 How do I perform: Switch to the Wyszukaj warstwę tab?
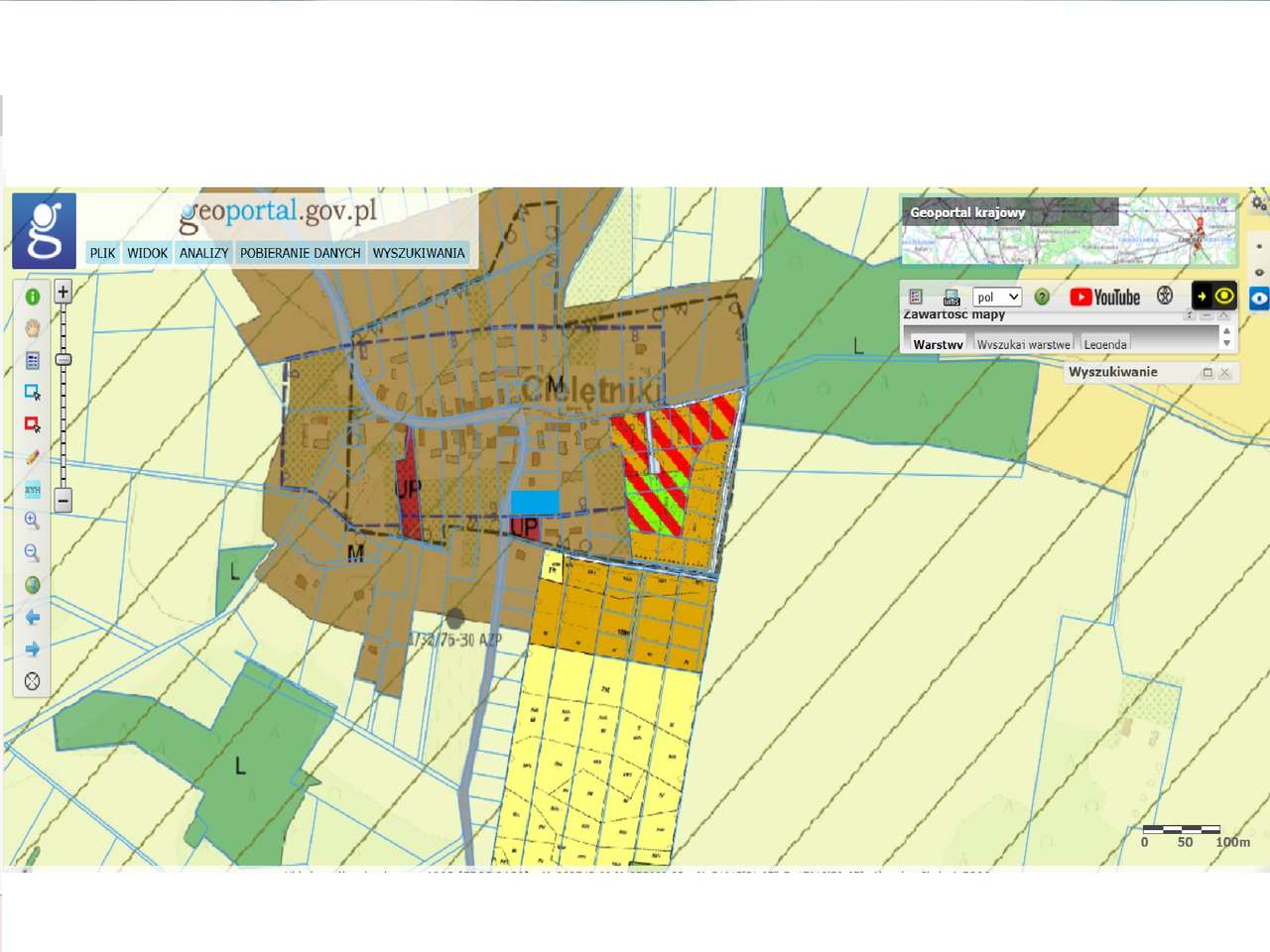coord(1023,344)
